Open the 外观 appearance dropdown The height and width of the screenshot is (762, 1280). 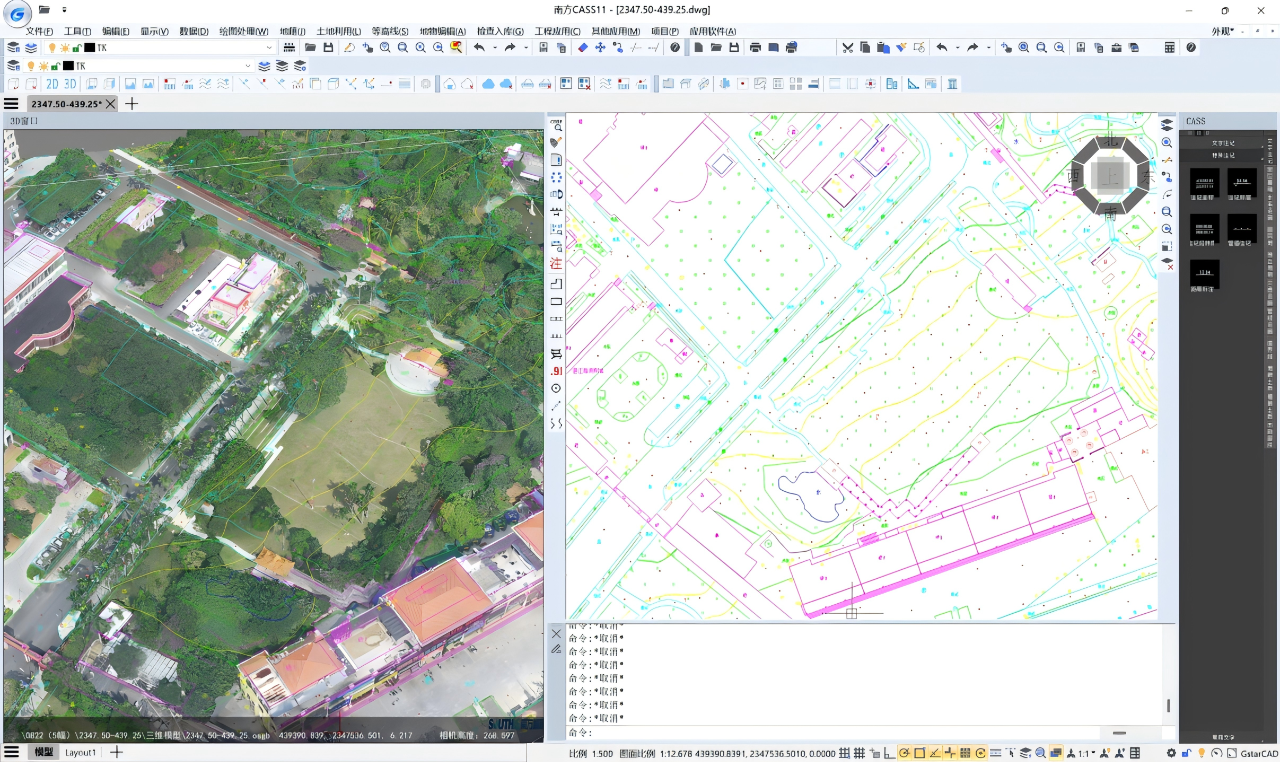click(x=1223, y=31)
